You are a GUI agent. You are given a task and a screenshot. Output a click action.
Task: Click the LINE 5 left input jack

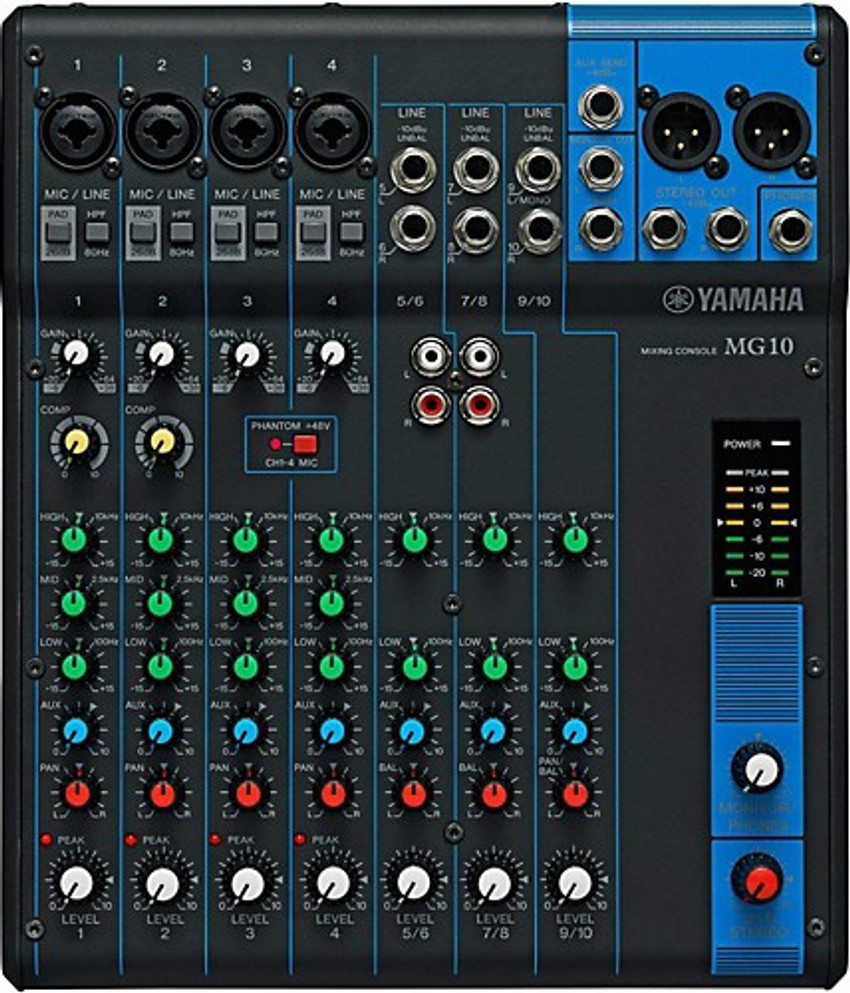coord(413,169)
